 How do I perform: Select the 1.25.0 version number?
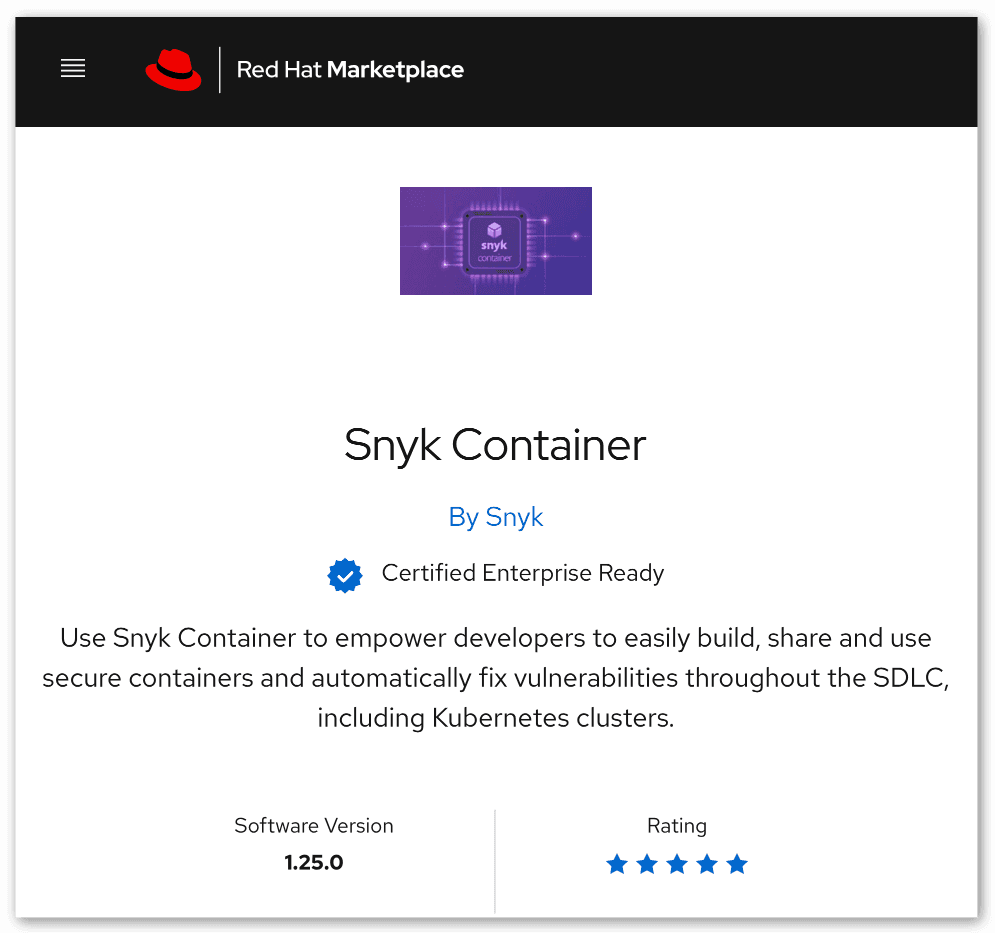(x=313, y=863)
